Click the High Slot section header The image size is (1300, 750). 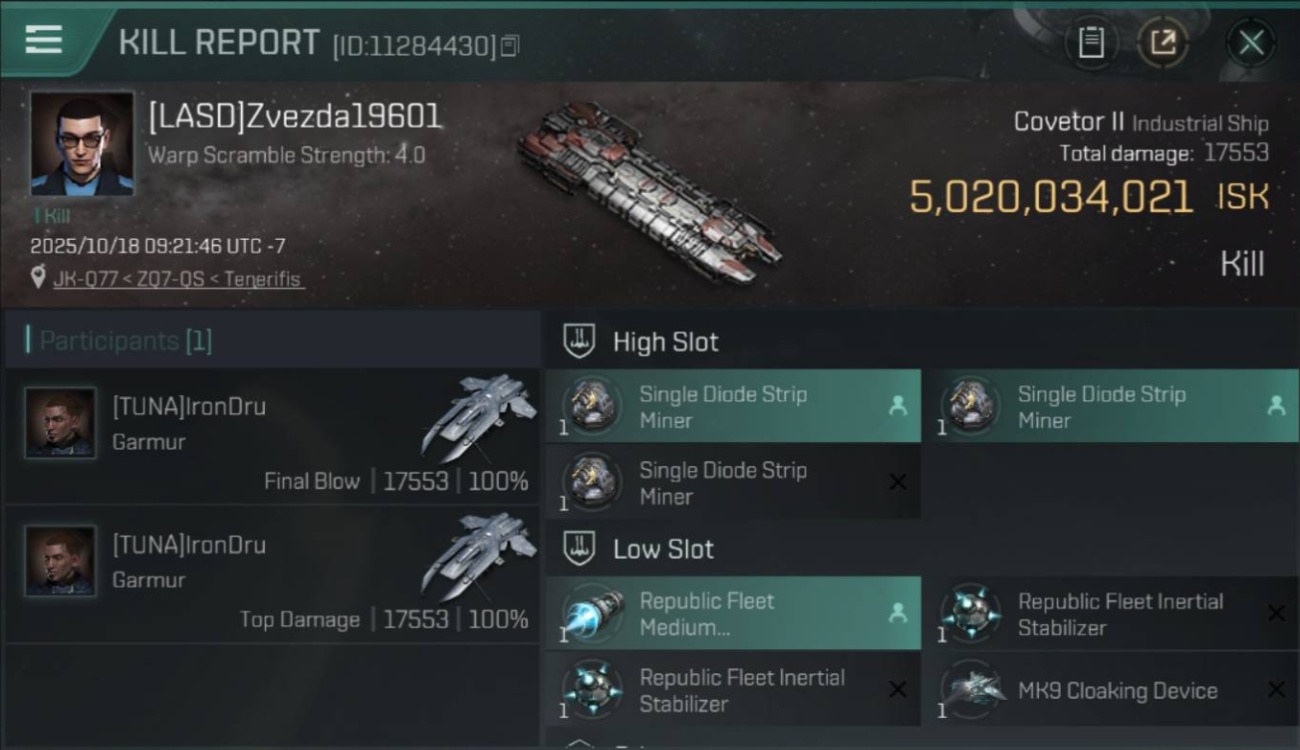coord(665,342)
